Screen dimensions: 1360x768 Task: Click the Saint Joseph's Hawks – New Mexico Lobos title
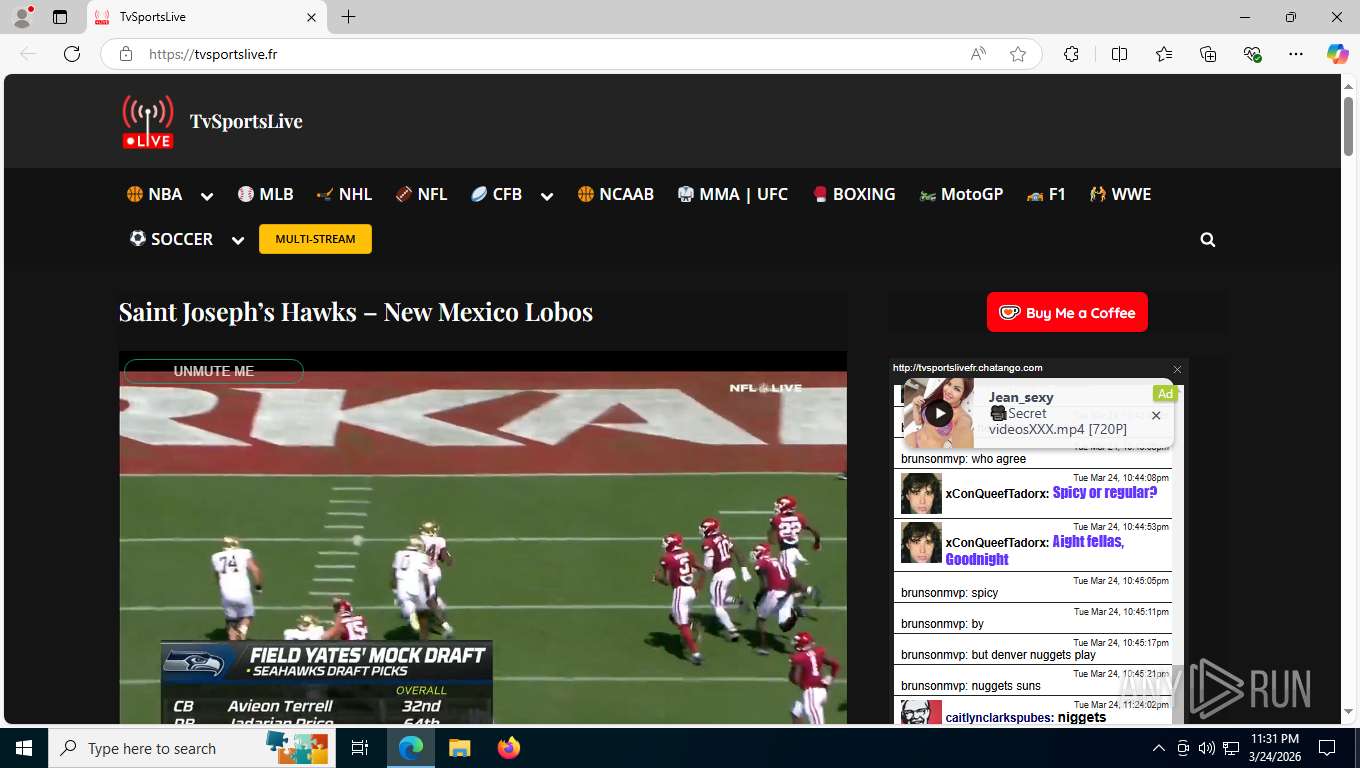pyautogui.click(x=356, y=312)
